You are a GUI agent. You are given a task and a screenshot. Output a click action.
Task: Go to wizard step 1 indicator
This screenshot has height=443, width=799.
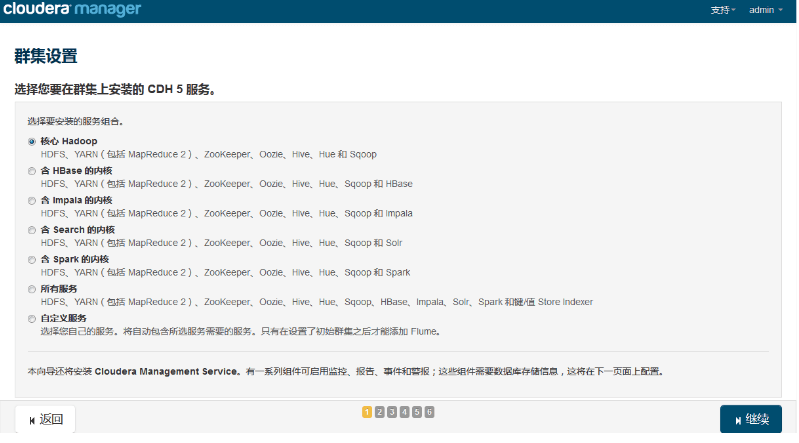click(x=367, y=411)
